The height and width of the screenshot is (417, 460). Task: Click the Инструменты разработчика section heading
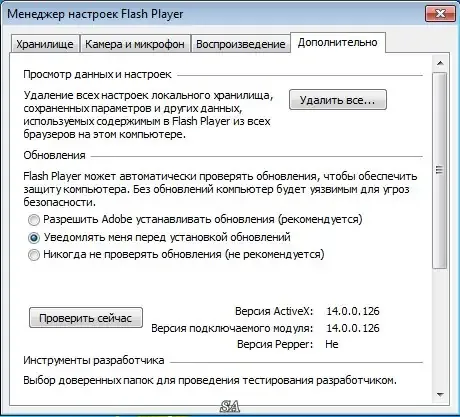[94, 360]
